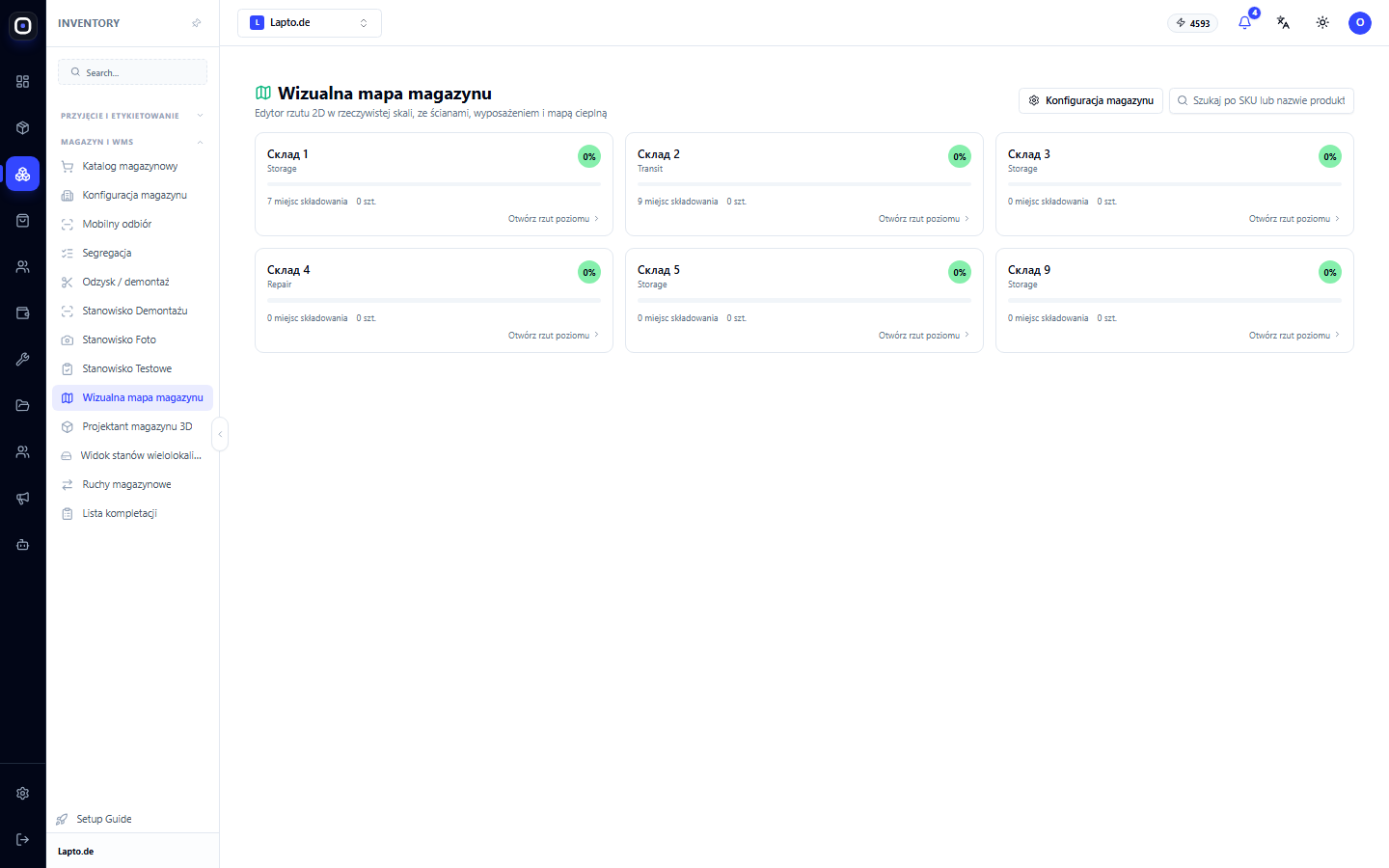
Task: Open Widok stanów wielolokalizacyjnych
Action: (x=133, y=455)
